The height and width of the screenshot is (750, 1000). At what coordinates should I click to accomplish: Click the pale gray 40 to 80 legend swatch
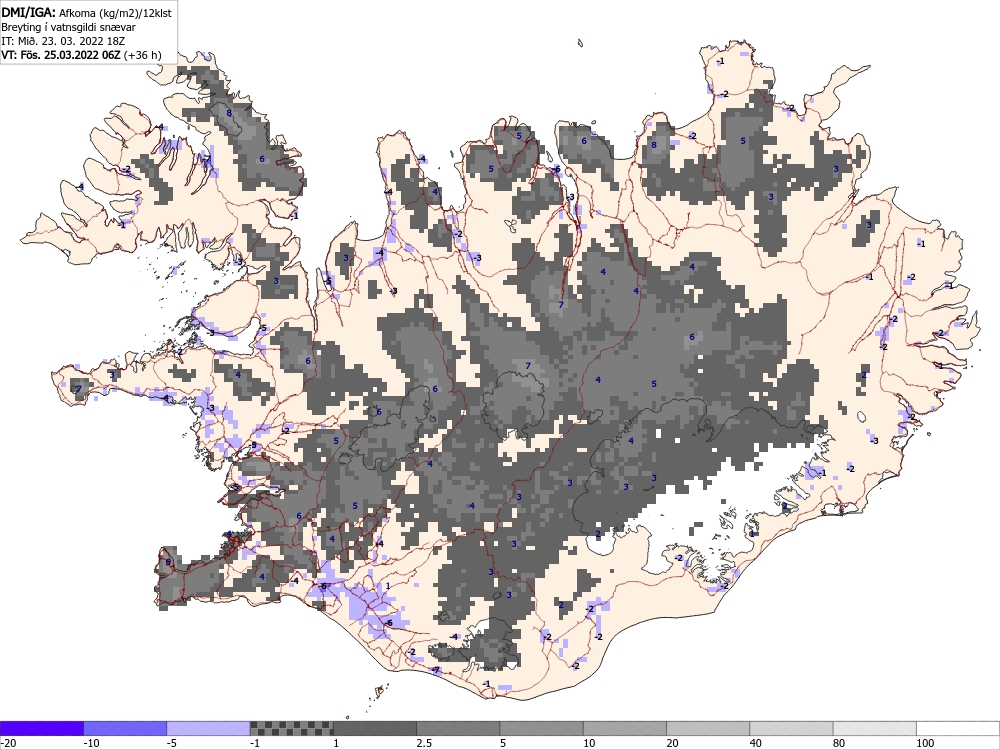(x=791, y=728)
